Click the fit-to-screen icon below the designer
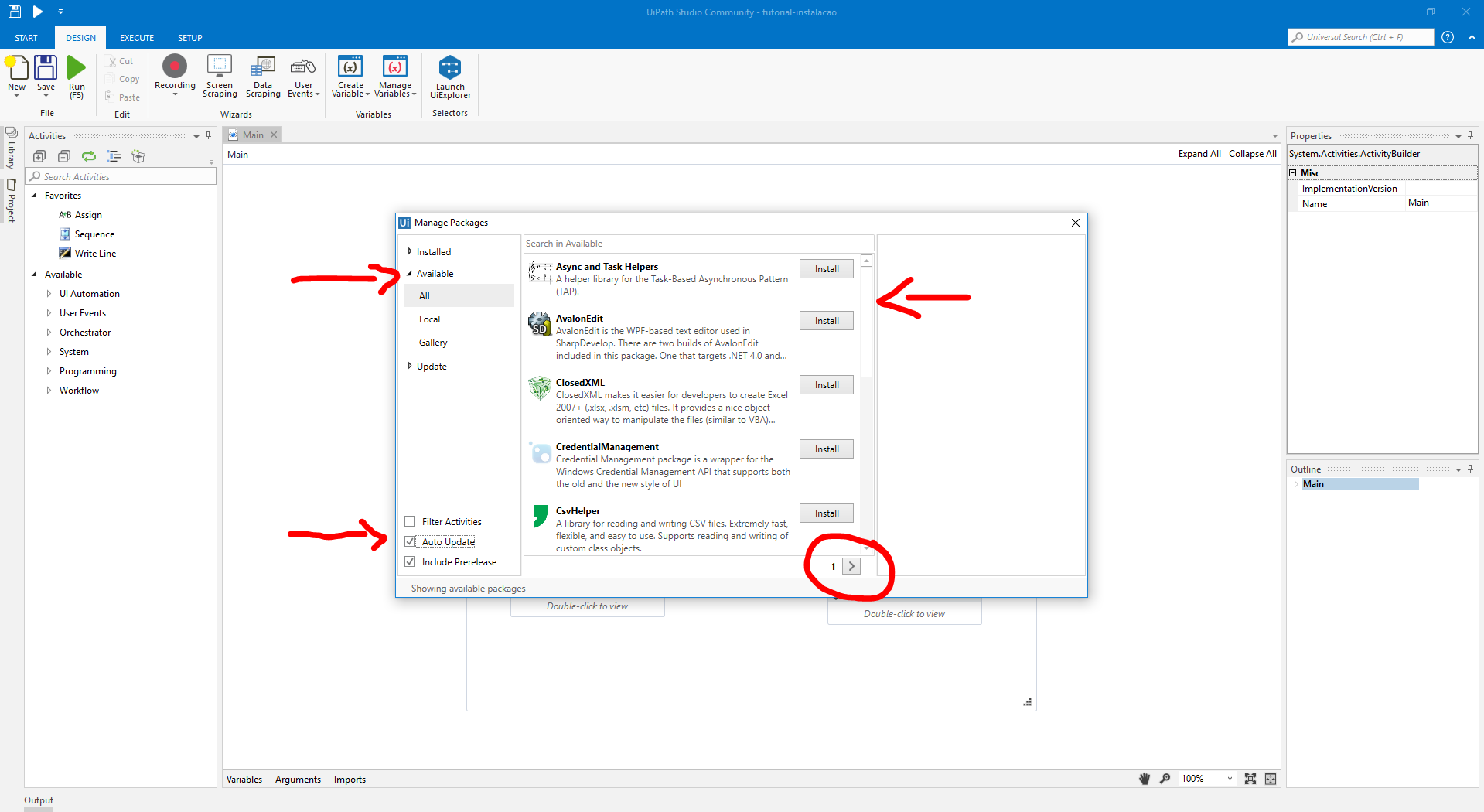 click(x=1250, y=779)
